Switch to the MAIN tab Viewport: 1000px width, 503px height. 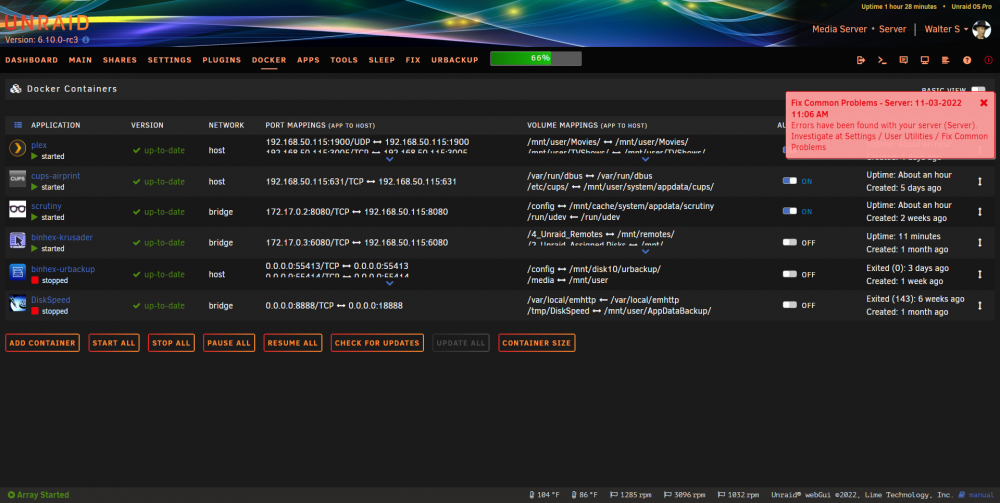(80, 60)
